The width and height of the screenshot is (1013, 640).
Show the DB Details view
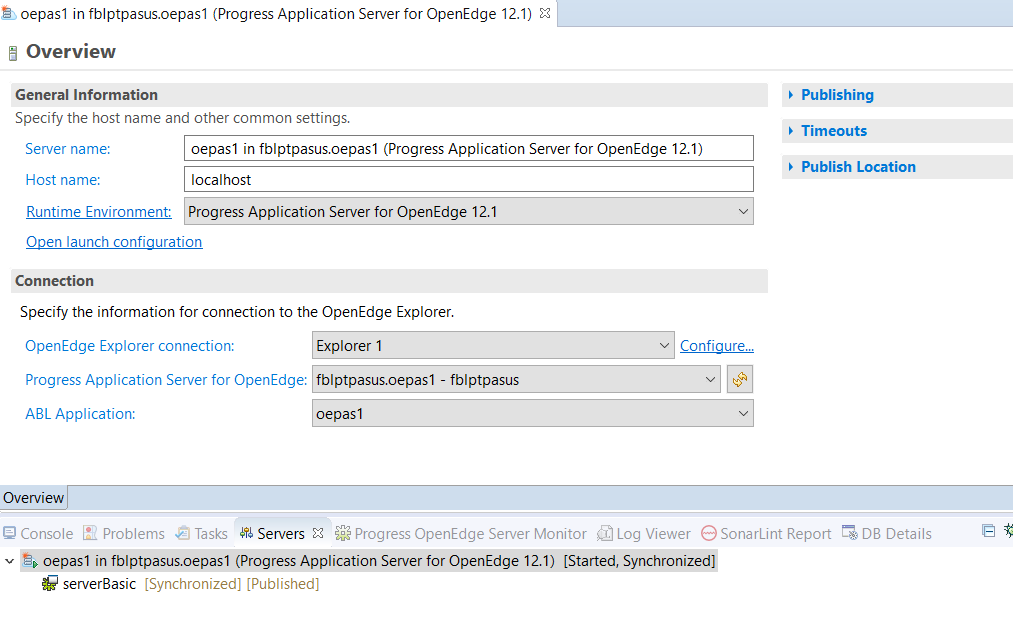click(x=887, y=533)
